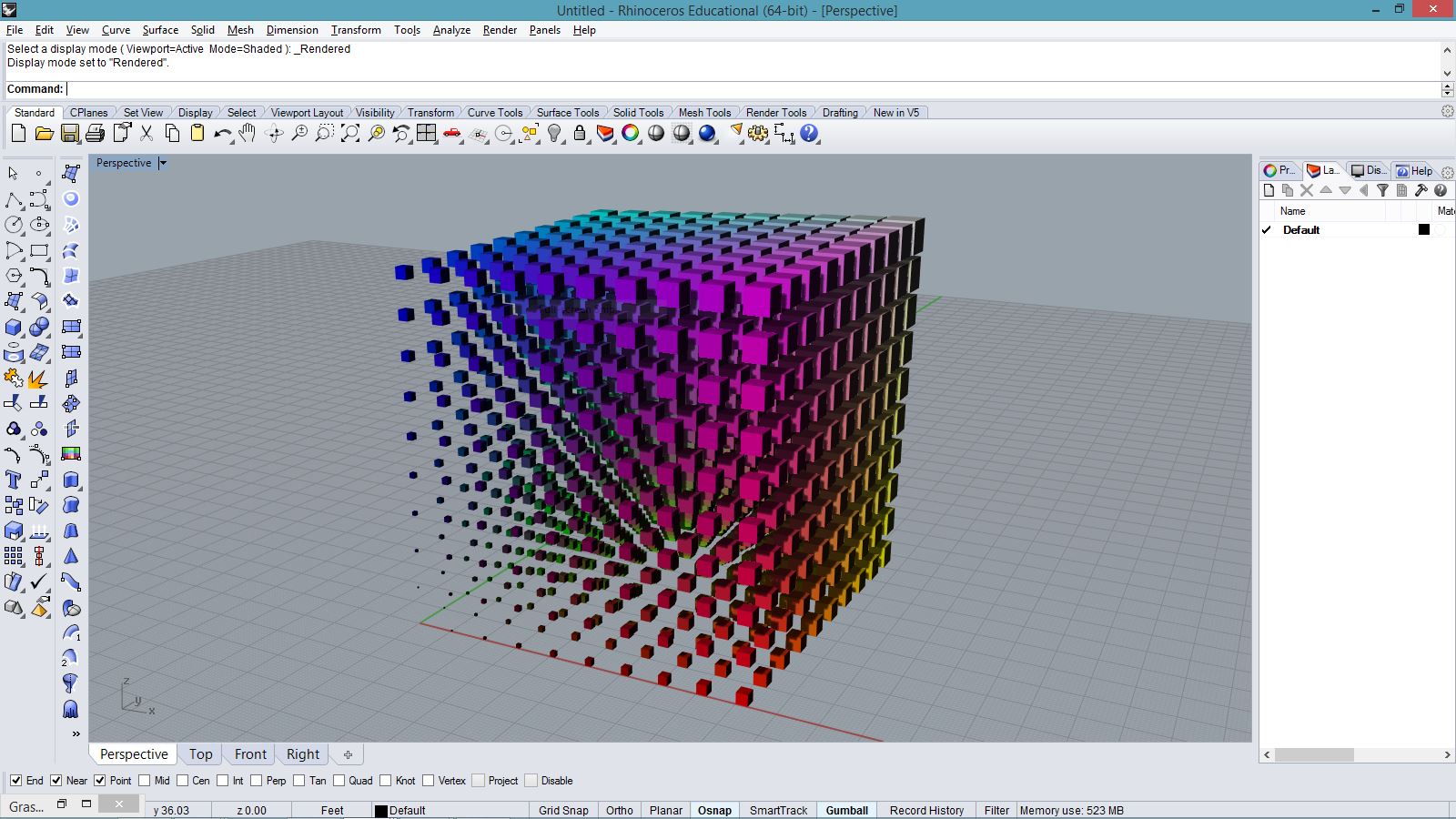Click the Save file icon
Image resolution: width=1456 pixels, height=819 pixels.
[69, 134]
